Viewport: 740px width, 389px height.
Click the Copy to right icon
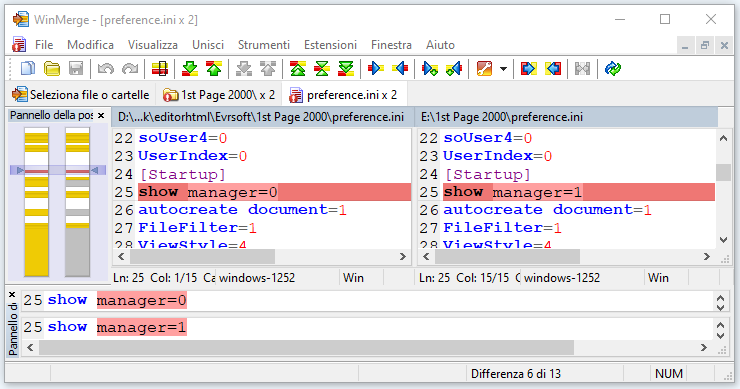[x=376, y=69]
